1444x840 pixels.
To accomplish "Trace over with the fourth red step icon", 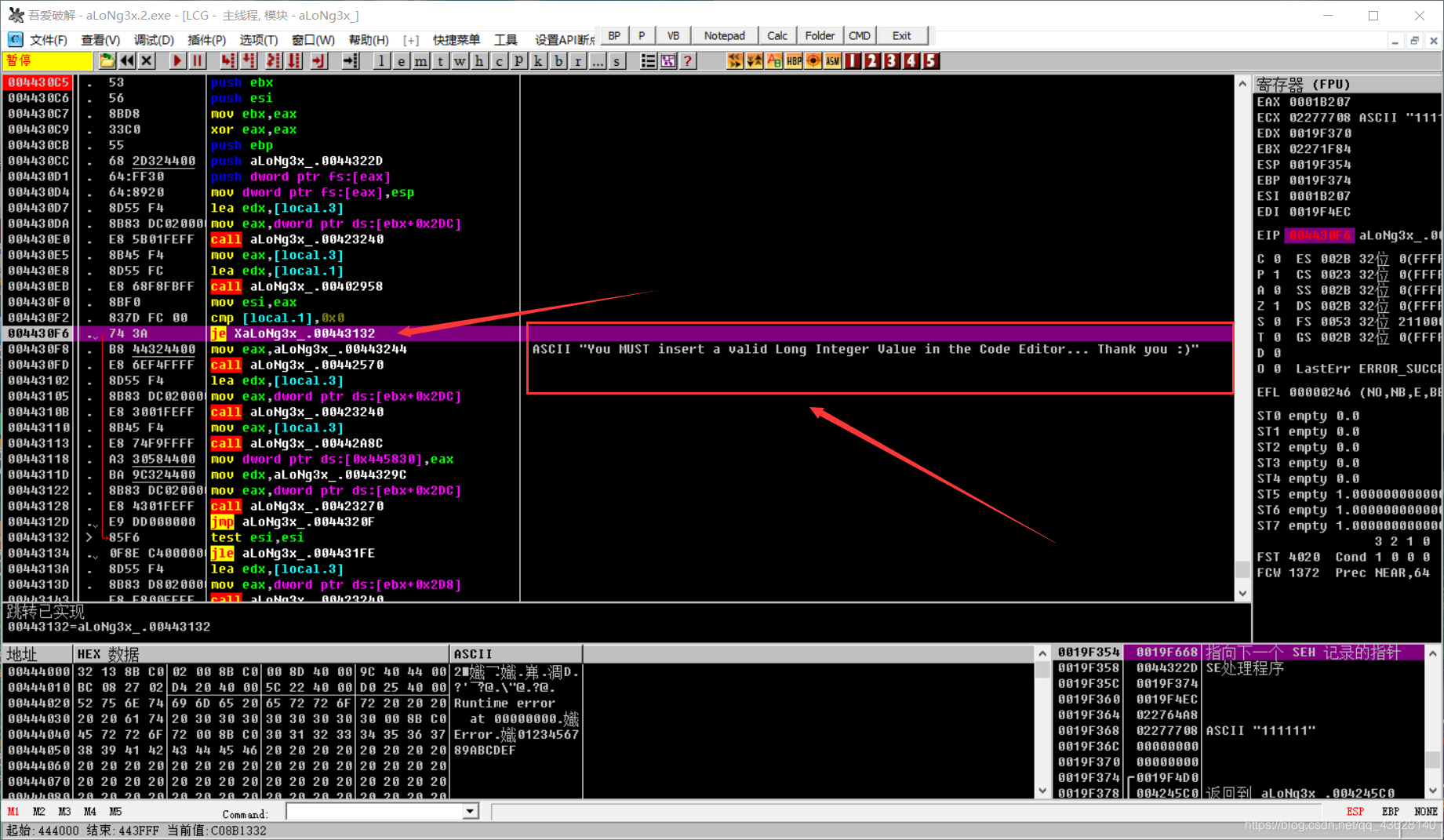I will point(294,60).
